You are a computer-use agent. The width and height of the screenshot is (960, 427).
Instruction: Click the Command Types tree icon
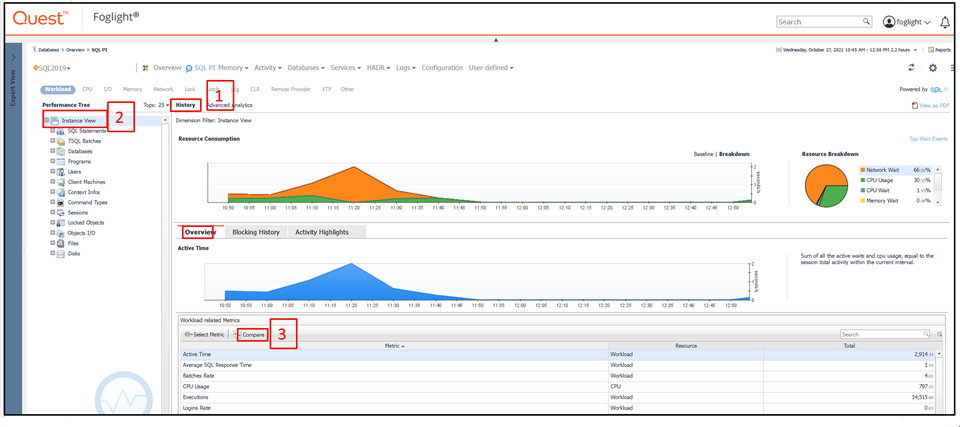[x=61, y=202]
